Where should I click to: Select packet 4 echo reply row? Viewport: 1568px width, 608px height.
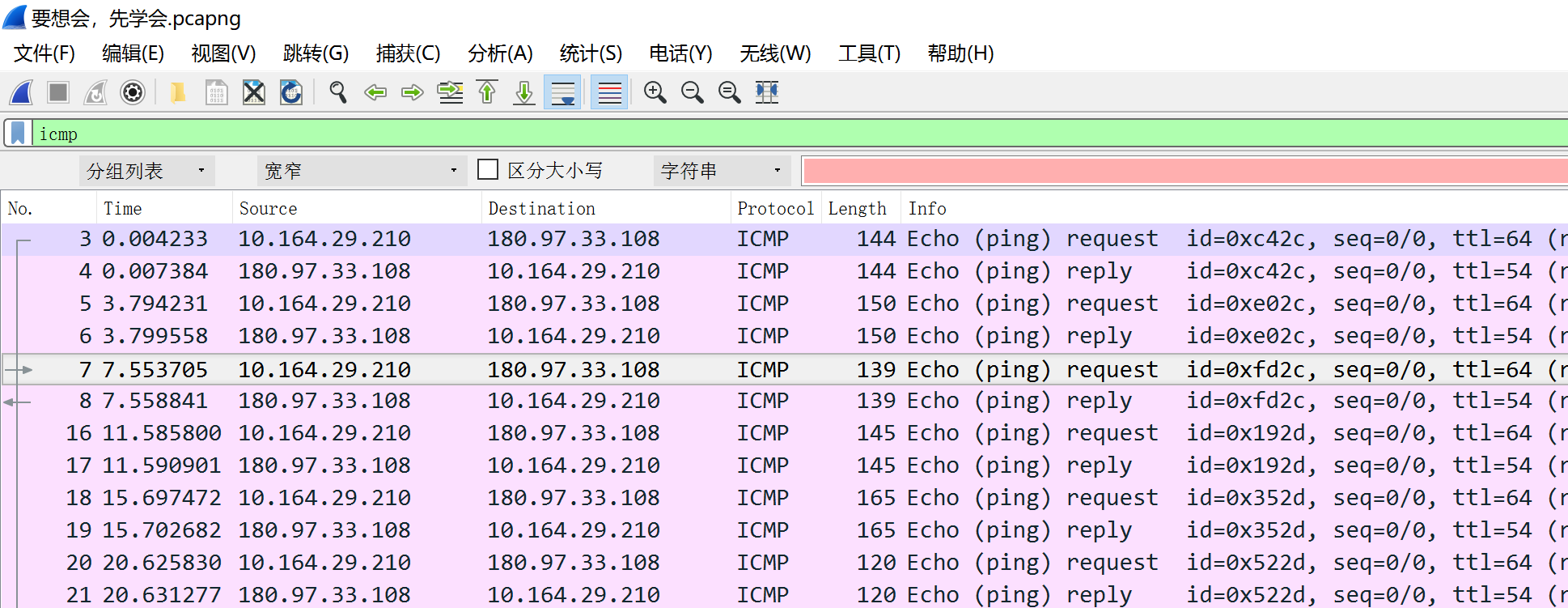784,272
